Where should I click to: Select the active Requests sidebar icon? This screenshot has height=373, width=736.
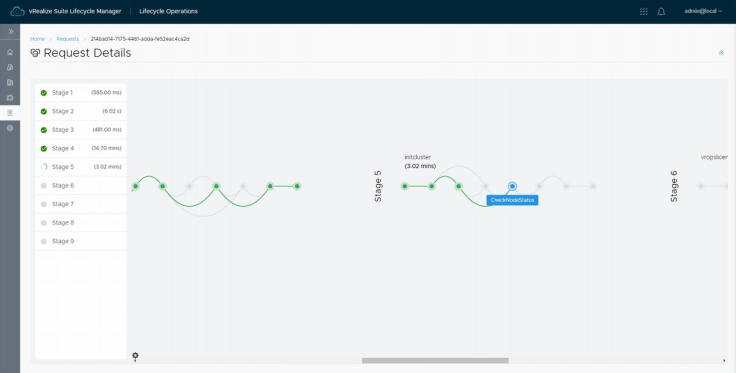[x=10, y=113]
